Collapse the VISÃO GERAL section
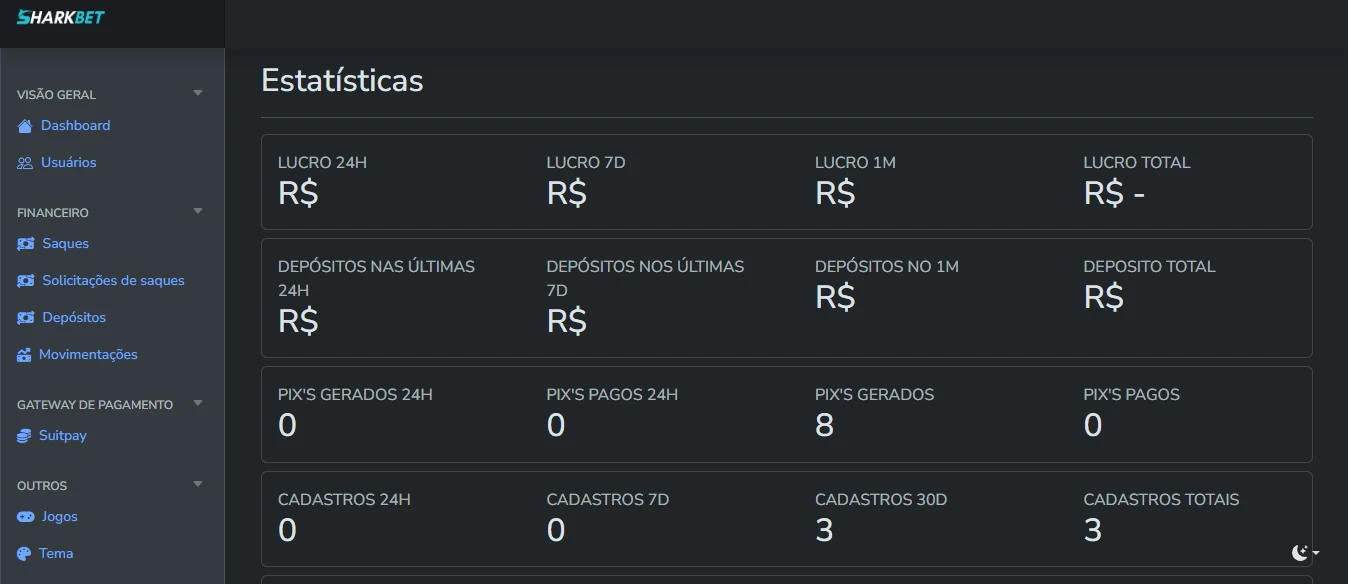1348x584 pixels. point(197,91)
